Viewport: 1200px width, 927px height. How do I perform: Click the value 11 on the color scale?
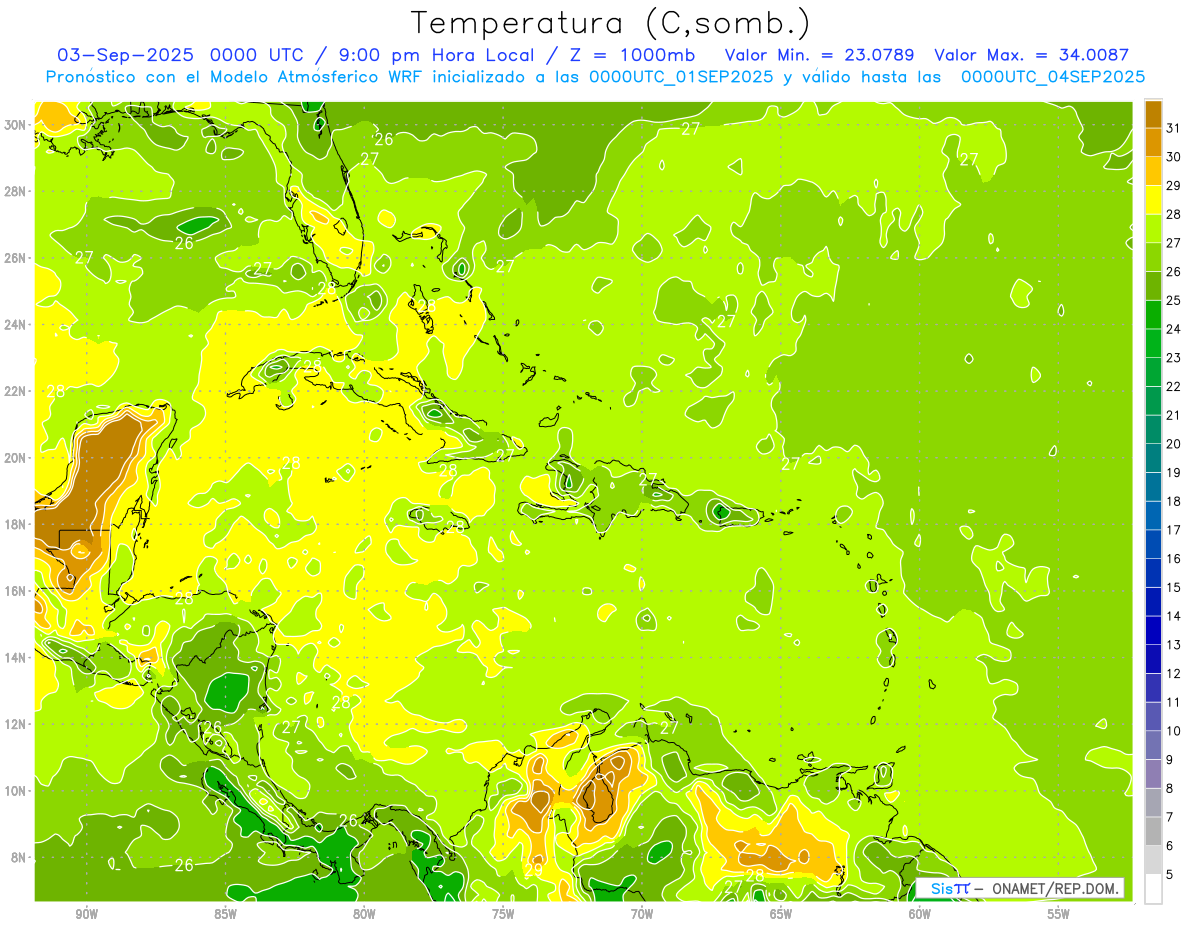(x=1174, y=702)
